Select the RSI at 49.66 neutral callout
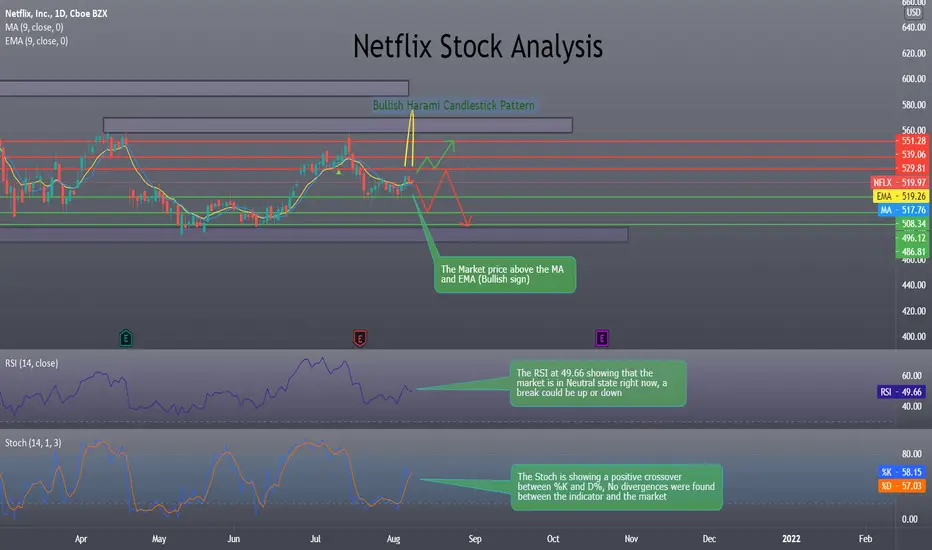Viewport: 932px width, 550px height. tap(598, 384)
